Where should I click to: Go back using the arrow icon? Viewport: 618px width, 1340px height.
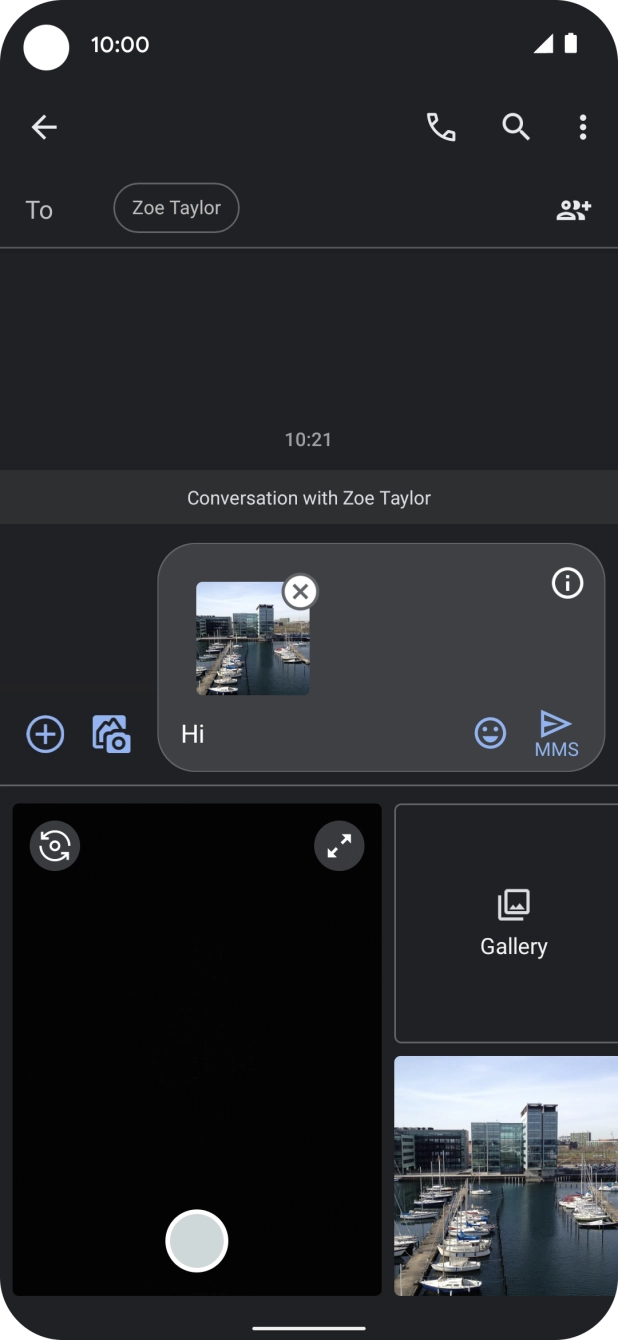44,127
